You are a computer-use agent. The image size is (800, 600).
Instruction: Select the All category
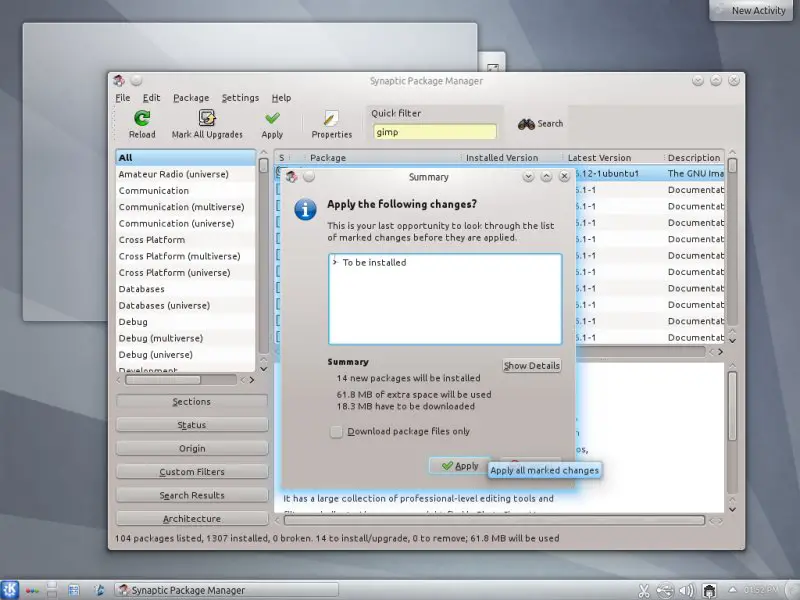tap(186, 158)
